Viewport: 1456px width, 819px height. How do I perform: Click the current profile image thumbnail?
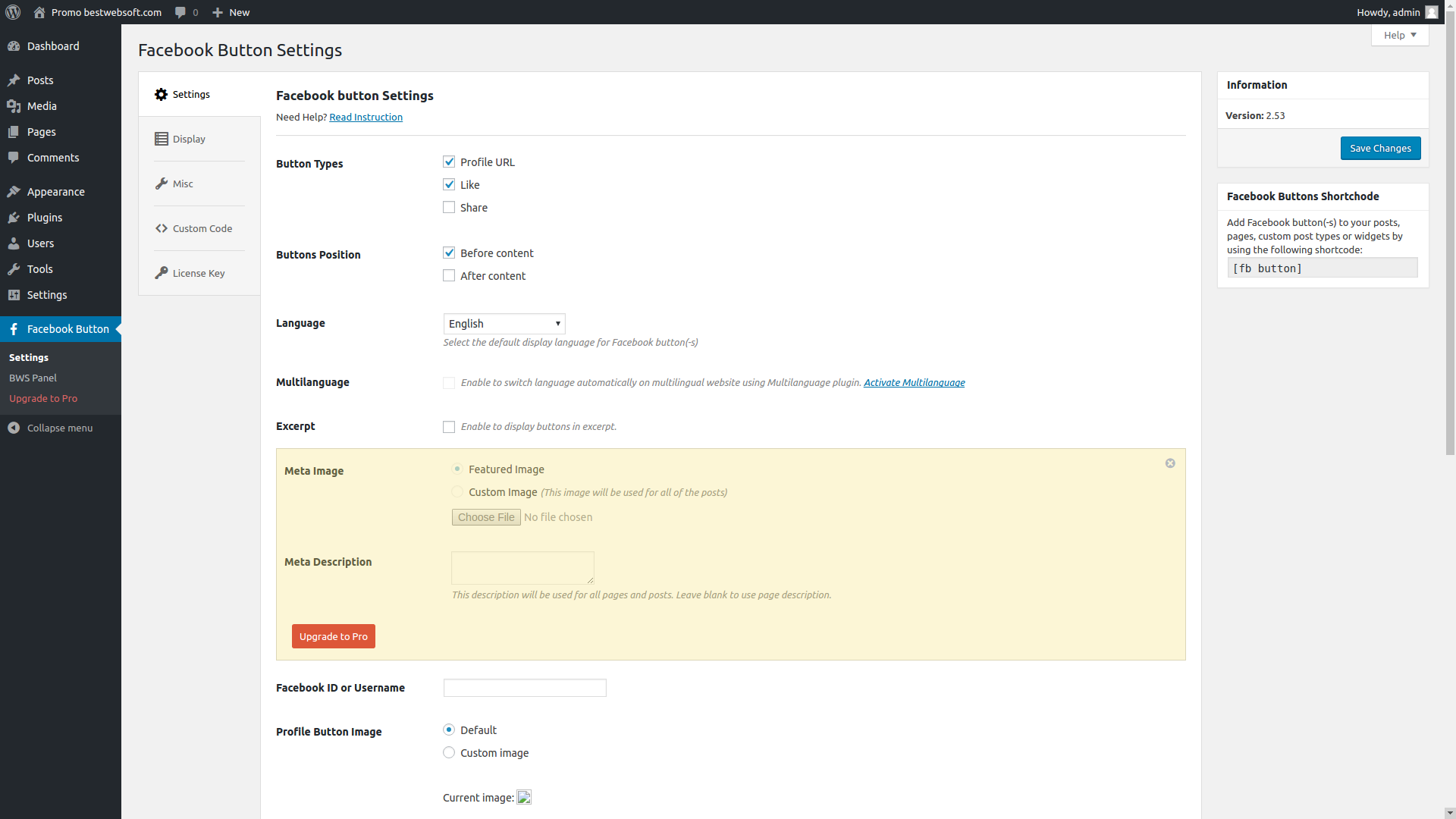(524, 797)
